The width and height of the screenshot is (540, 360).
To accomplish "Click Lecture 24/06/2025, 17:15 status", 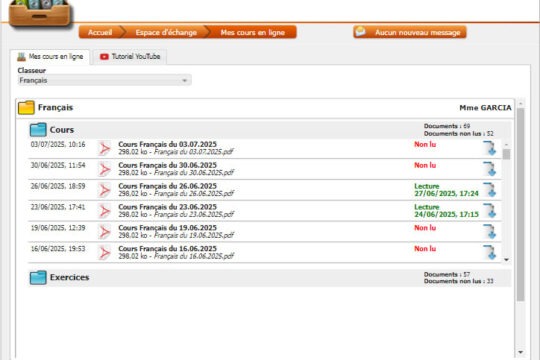I will coord(446,211).
